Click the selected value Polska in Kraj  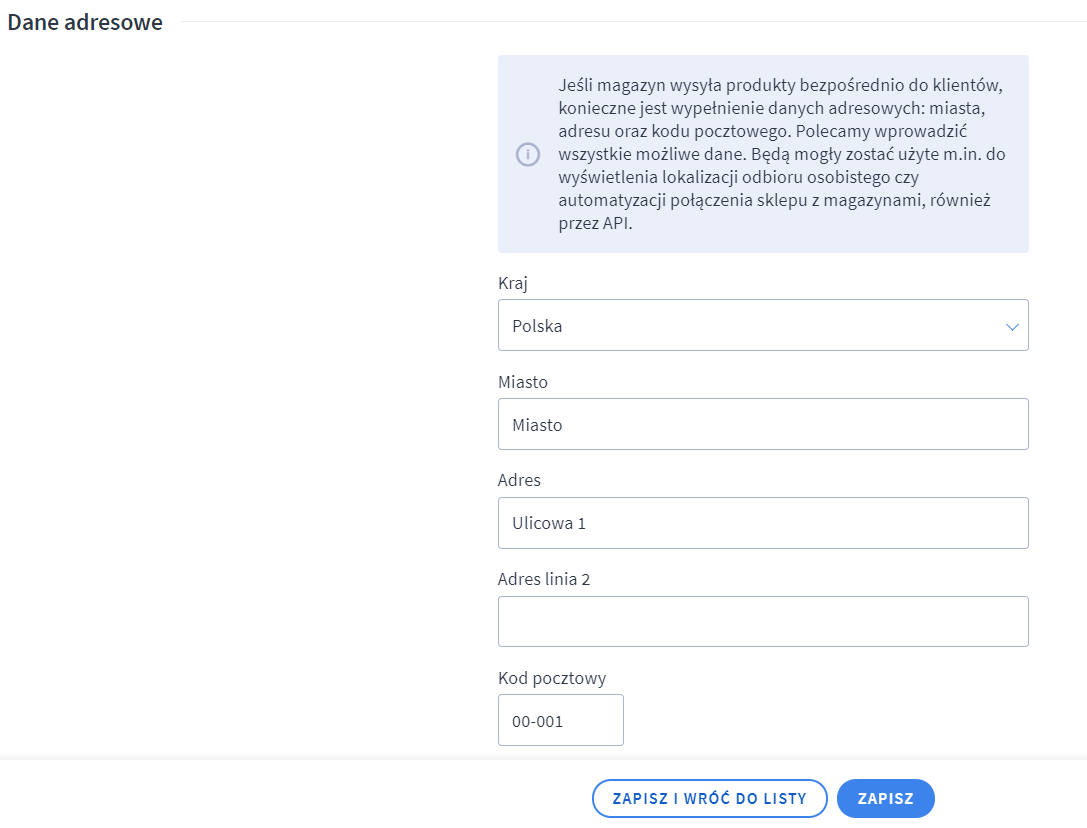pos(537,326)
